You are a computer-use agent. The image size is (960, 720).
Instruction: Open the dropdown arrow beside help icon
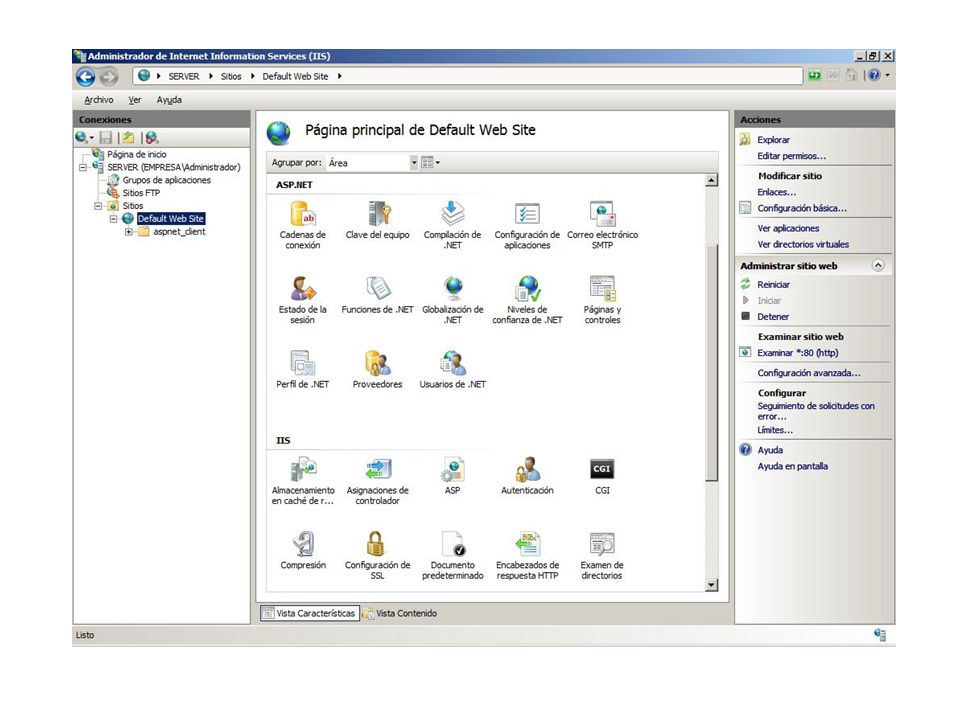(887, 75)
